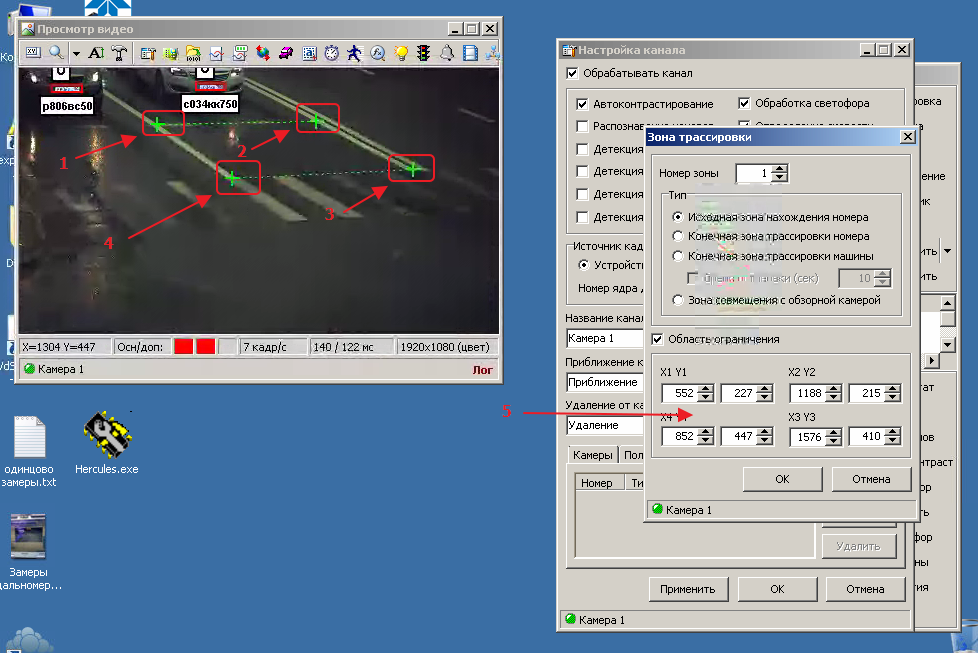Image resolution: width=978 pixels, height=653 pixels.
Task: Decrease the X1 coordinate value with spinner
Action: tap(705, 399)
